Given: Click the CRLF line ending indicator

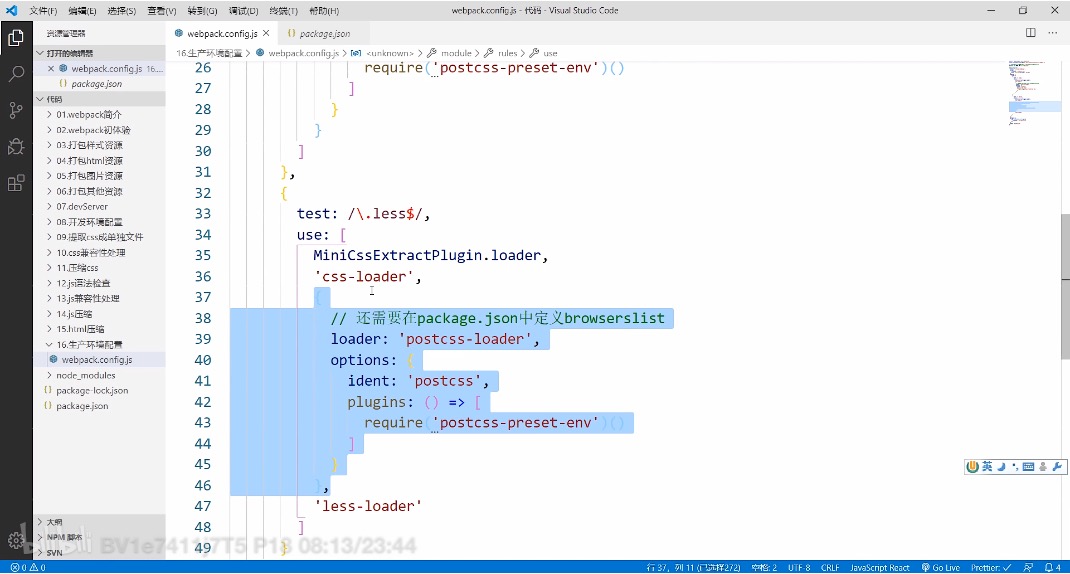Looking at the screenshot, I should tap(830, 567).
